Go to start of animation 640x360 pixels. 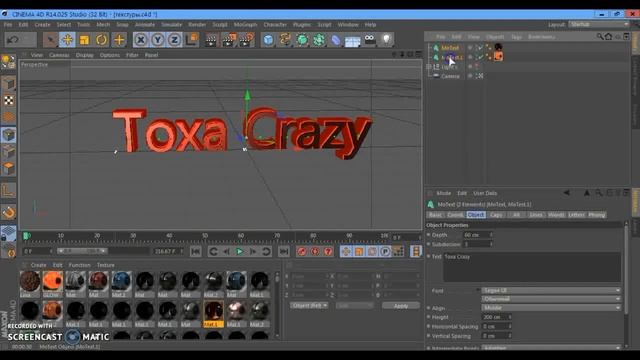pyautogui.click(x=196, y=251)
